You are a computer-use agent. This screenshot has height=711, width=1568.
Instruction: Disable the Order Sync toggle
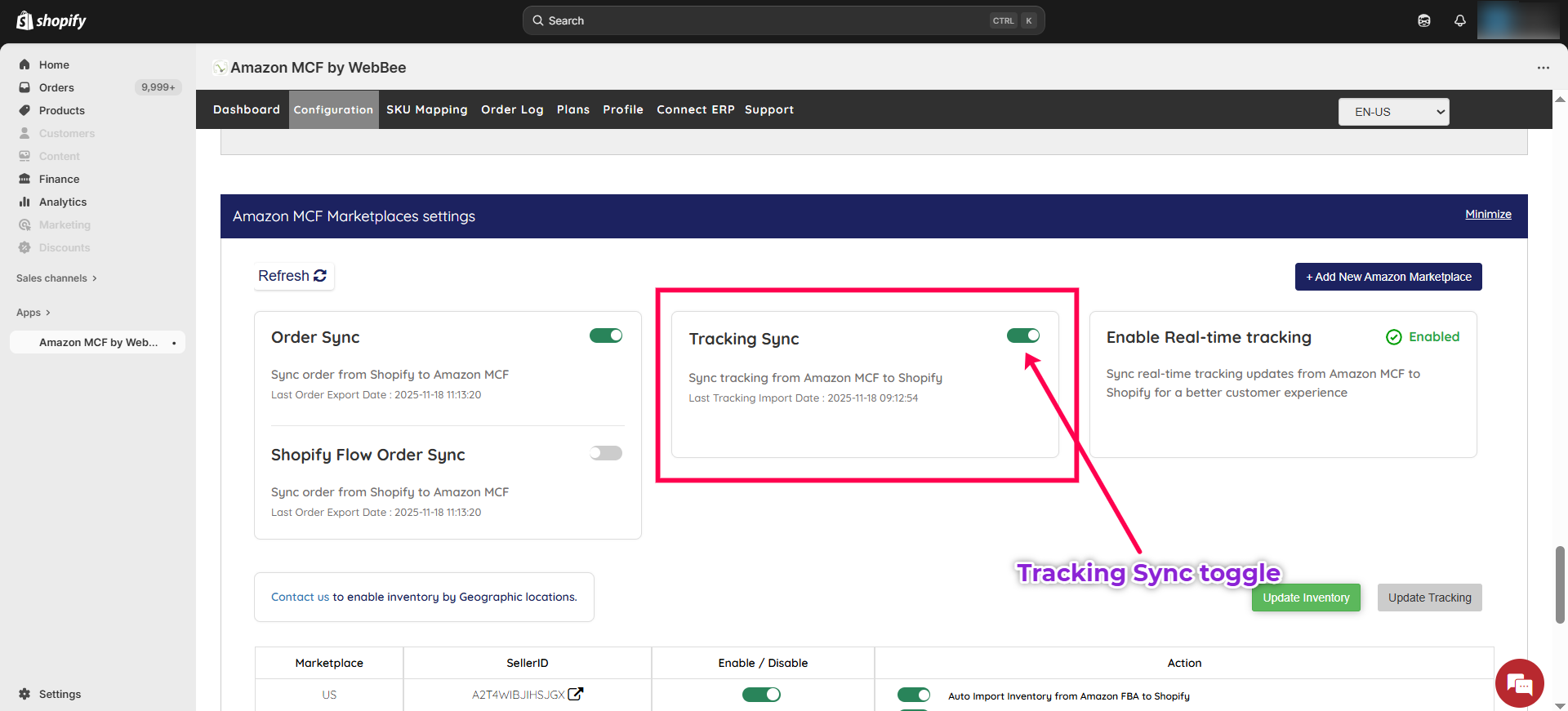pos(606,336)
